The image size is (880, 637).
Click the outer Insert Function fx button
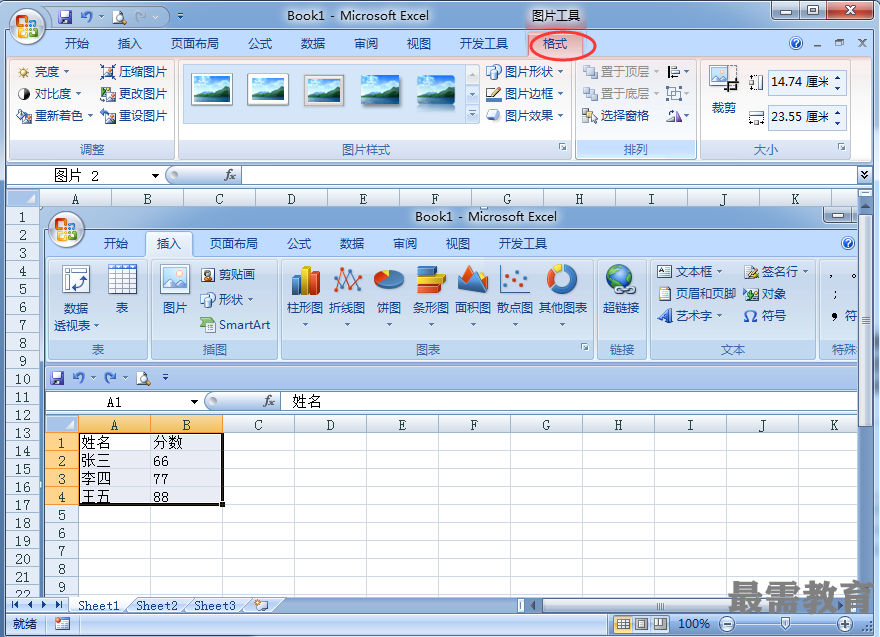click(x=230, y=176)
